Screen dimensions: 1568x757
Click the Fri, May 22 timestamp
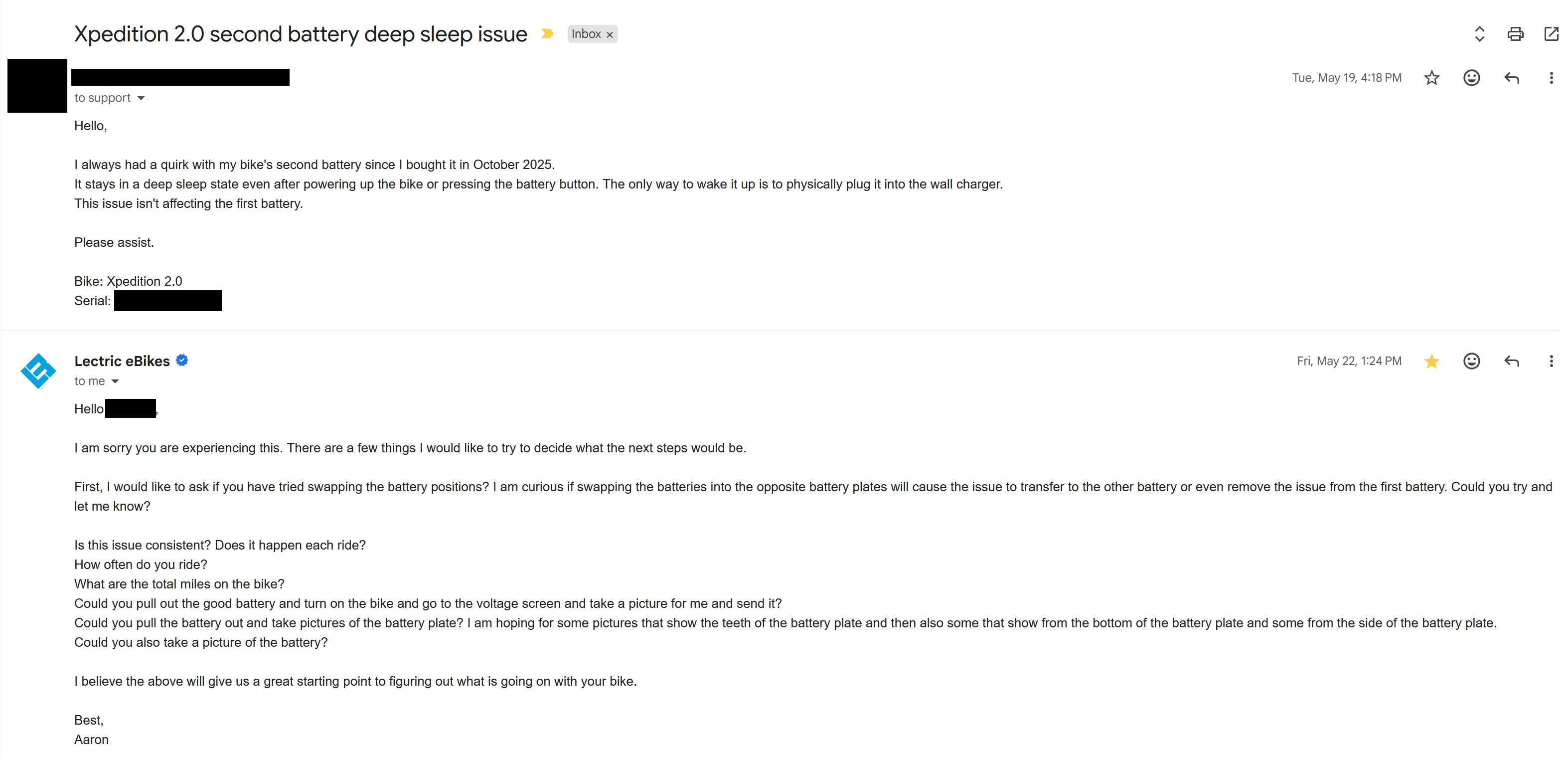click(1349, 361)
